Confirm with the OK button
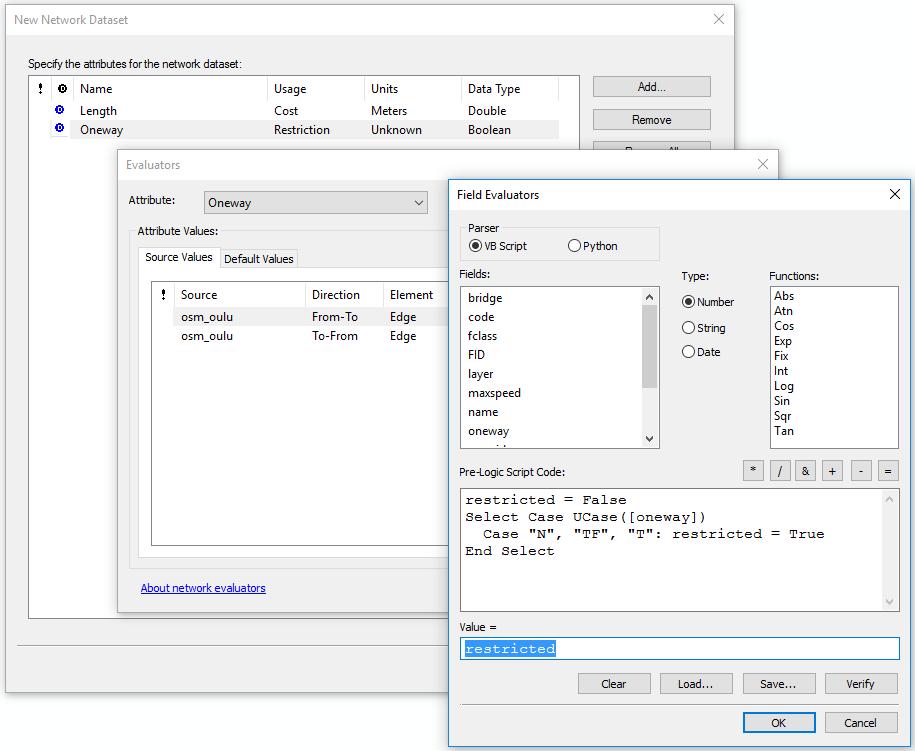This screenshot has height=751, width=915. 779,723
